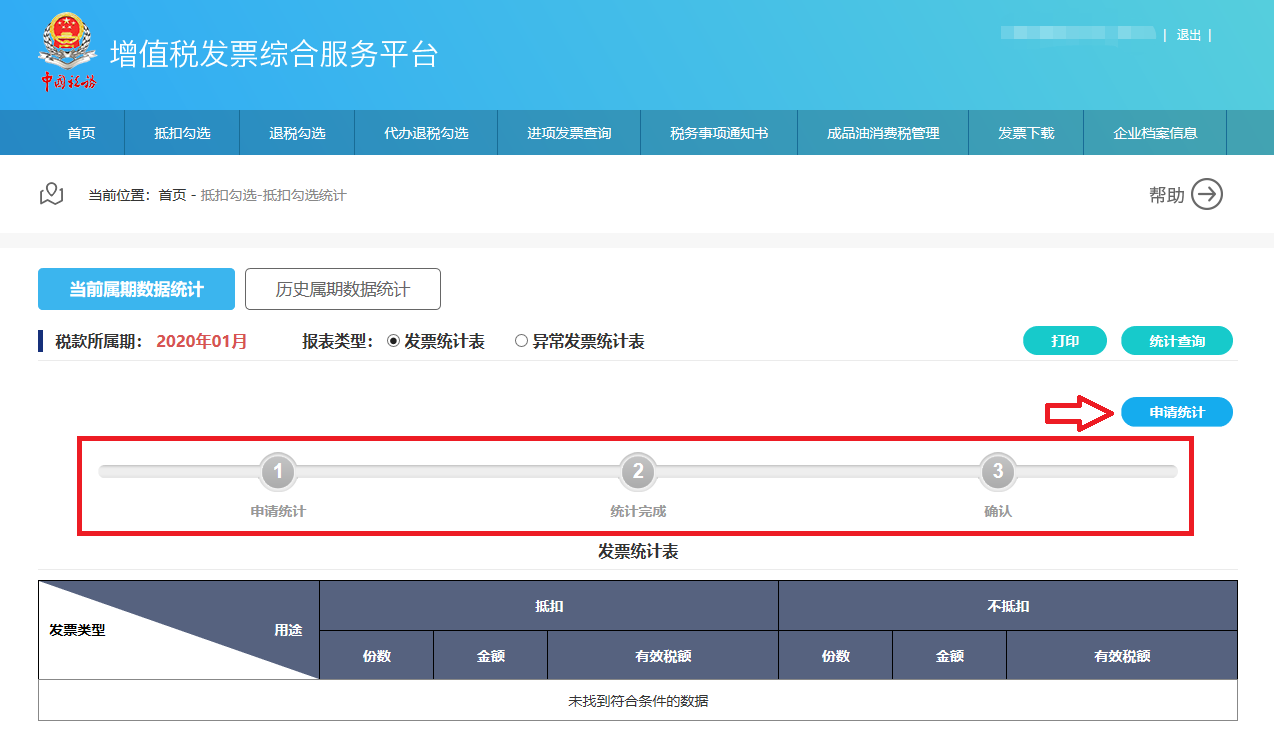The height and width of the screenshot is (755, 1274).
Task: Click step 1 circle 申请统计
Action: [x=278, y=471]
